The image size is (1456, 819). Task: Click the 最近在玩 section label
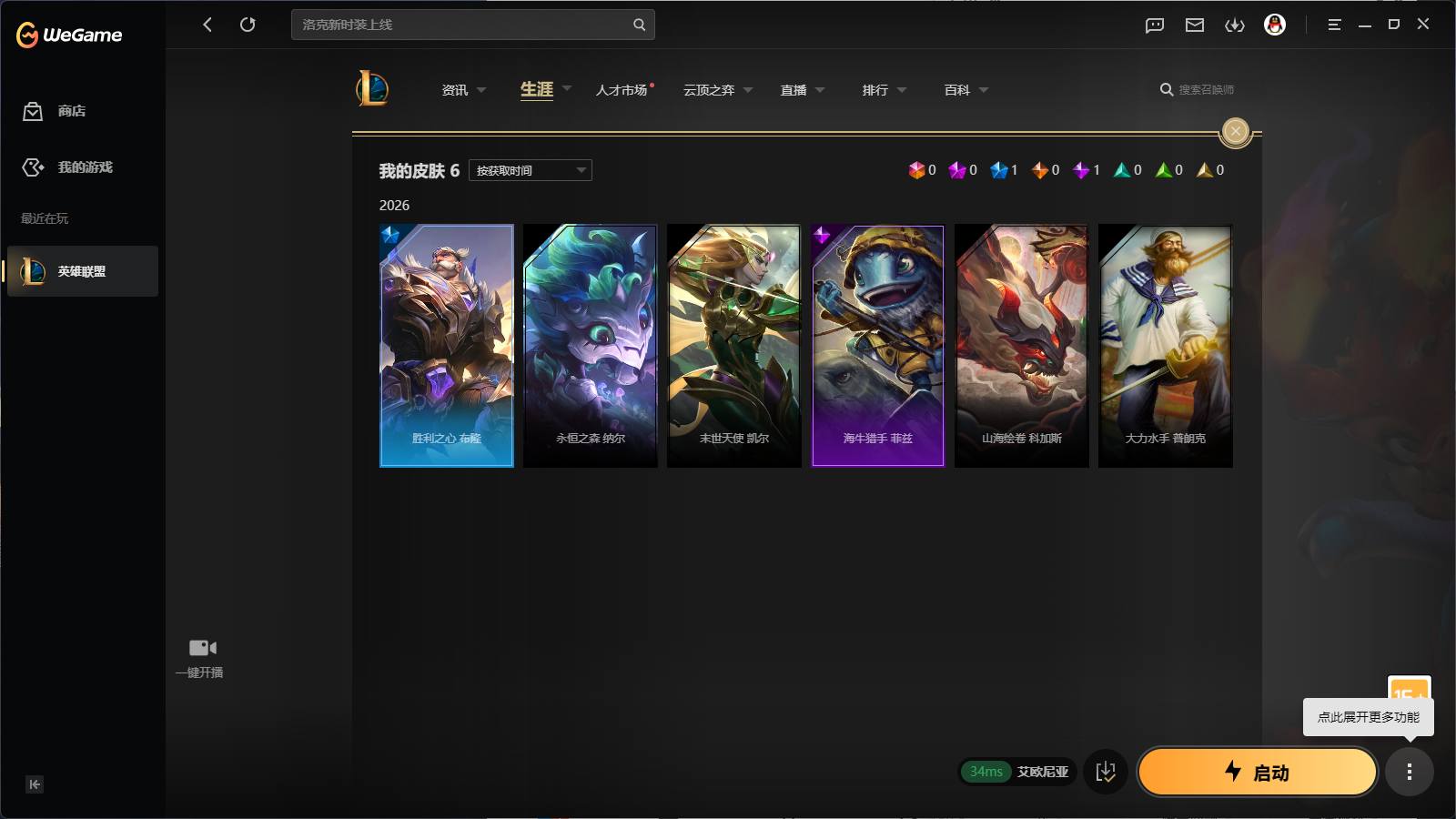(x=45, y=218)
